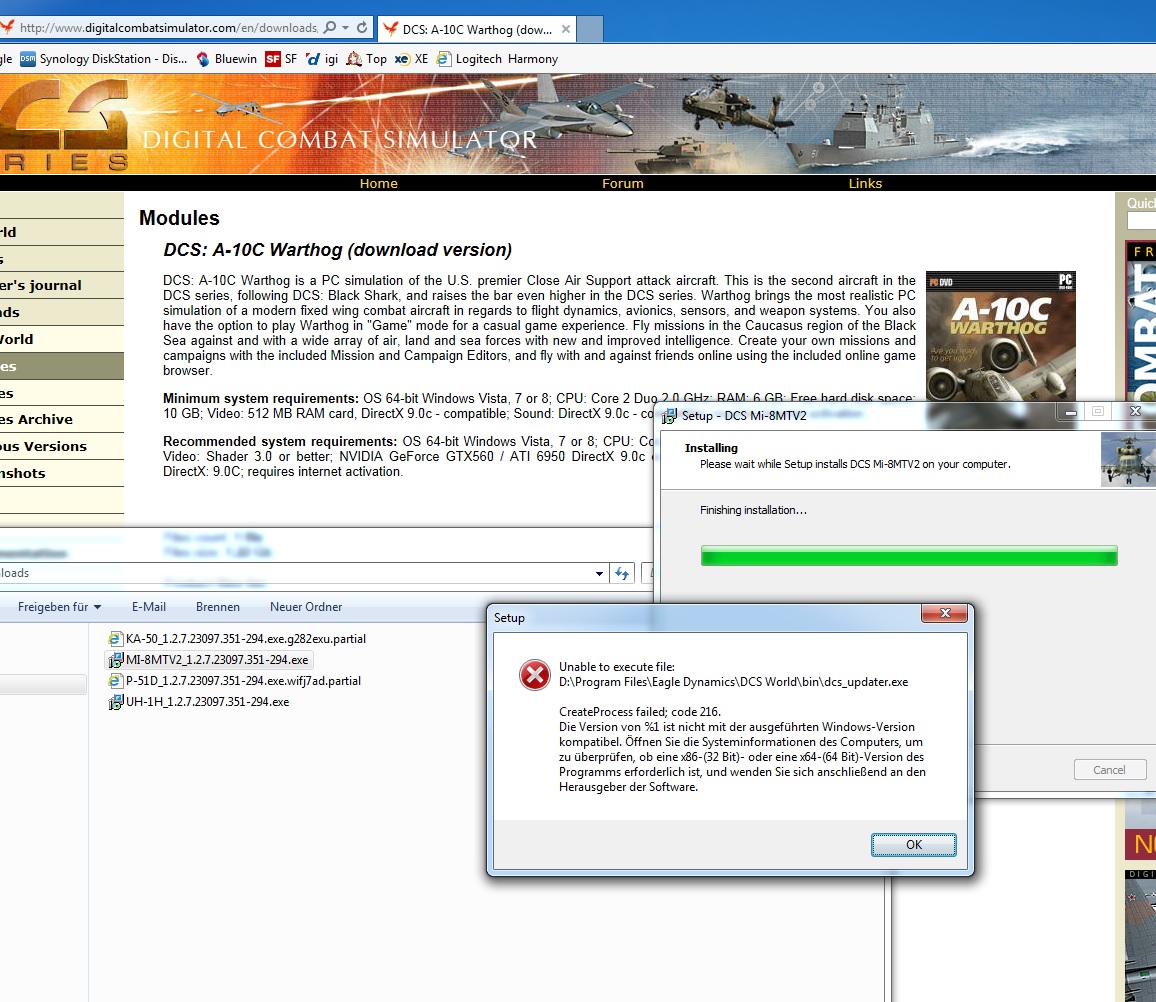Image resolution: width=1156 pixels, height=1002 pixels.
Task: Click the search magnifier in the address bar
Action: click(x=330, y=28)
